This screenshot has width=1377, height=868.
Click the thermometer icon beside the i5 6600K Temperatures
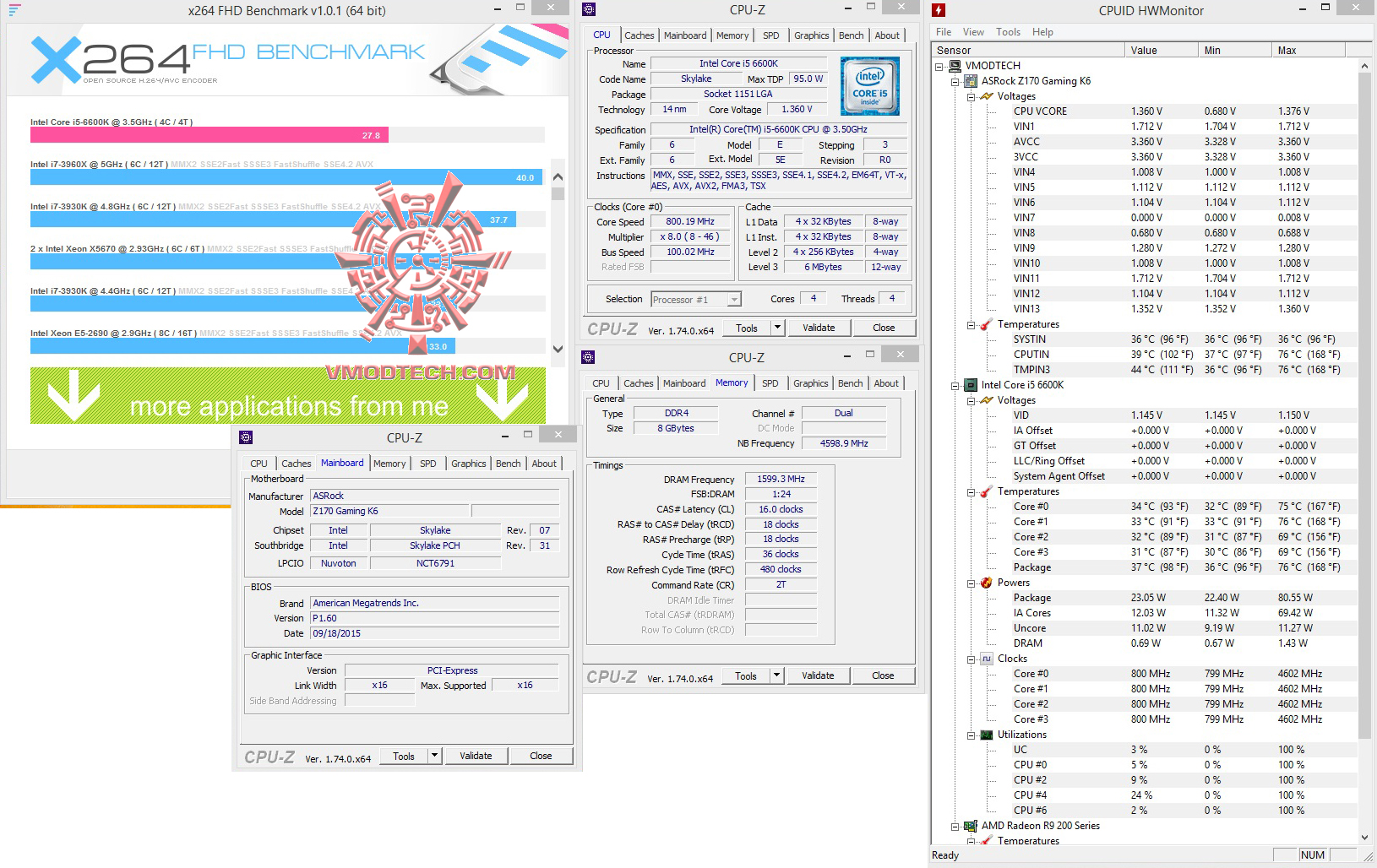click(987, 491)
